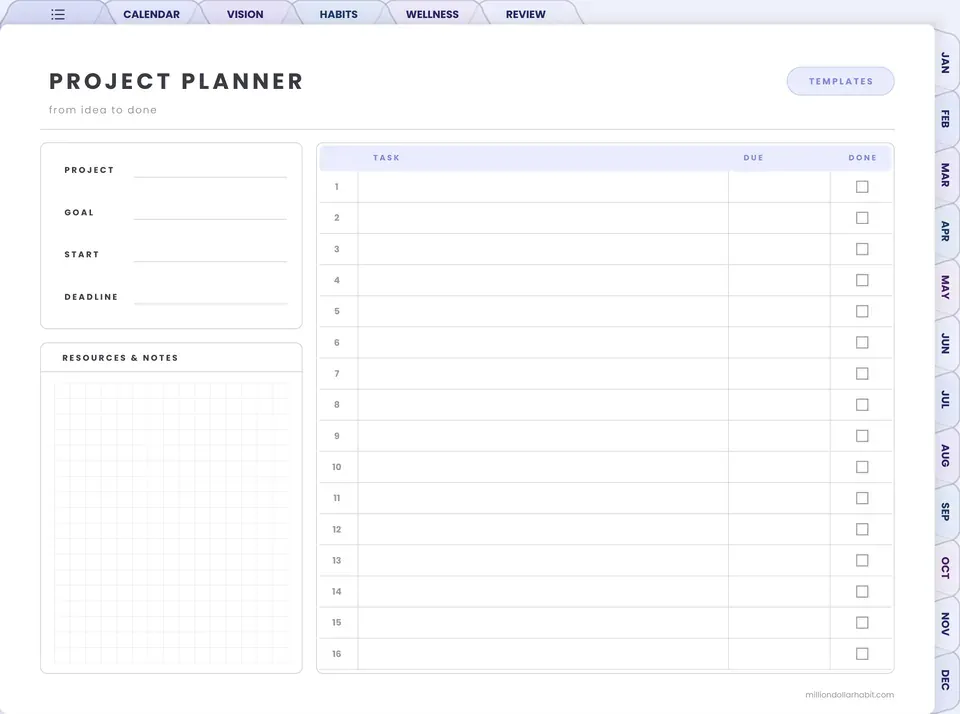Click the task cell in row 16
The width and height of the screenshot is (960, 714).
pos(543,654)
